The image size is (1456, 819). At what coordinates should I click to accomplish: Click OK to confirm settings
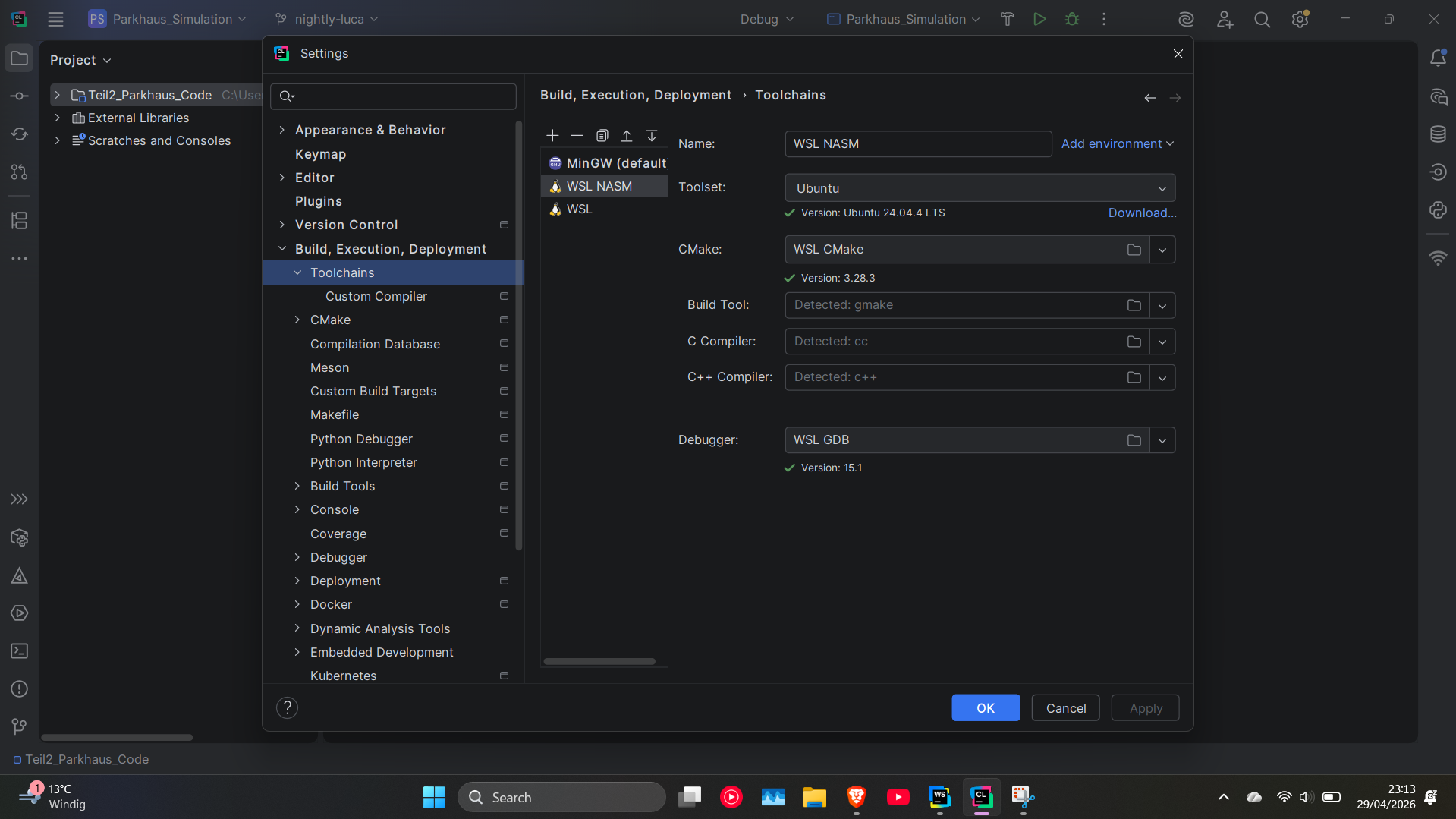click(x=986, y=708)
